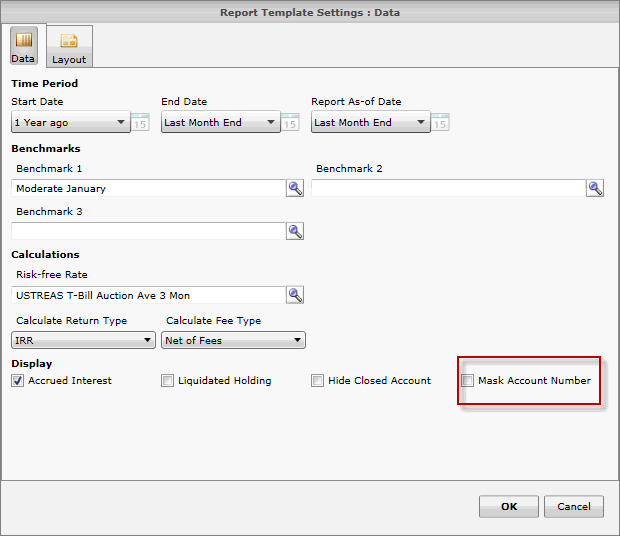Open the End Date dropdown list

(271, 123)
